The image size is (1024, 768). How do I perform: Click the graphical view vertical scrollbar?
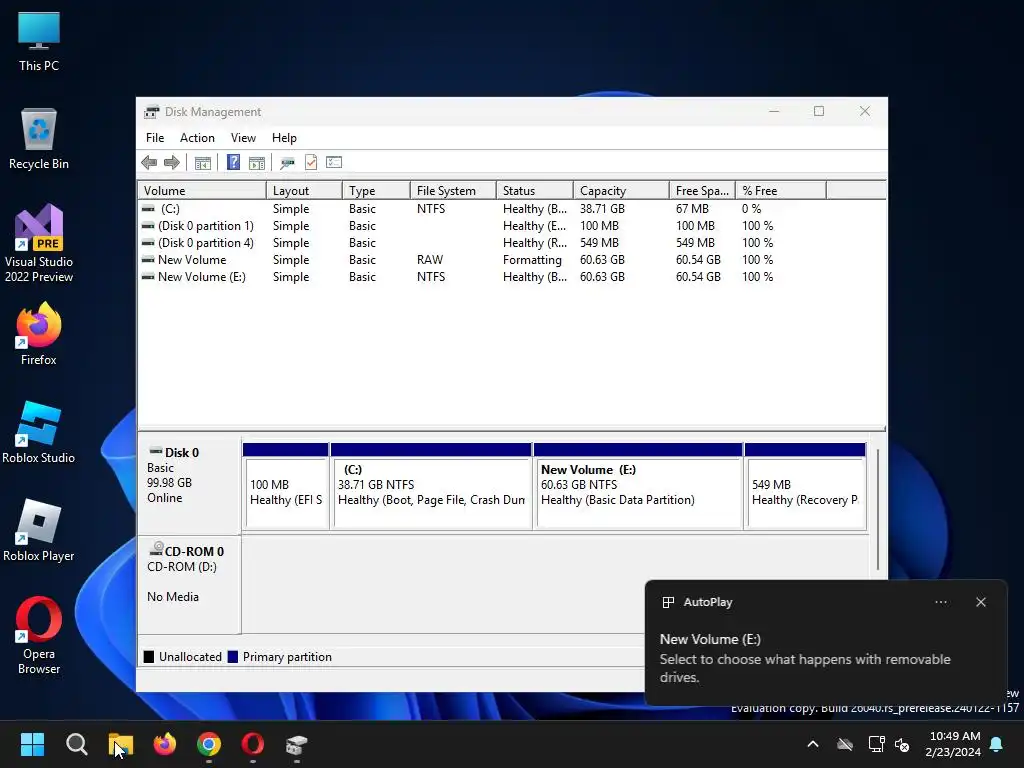[878, 509]
